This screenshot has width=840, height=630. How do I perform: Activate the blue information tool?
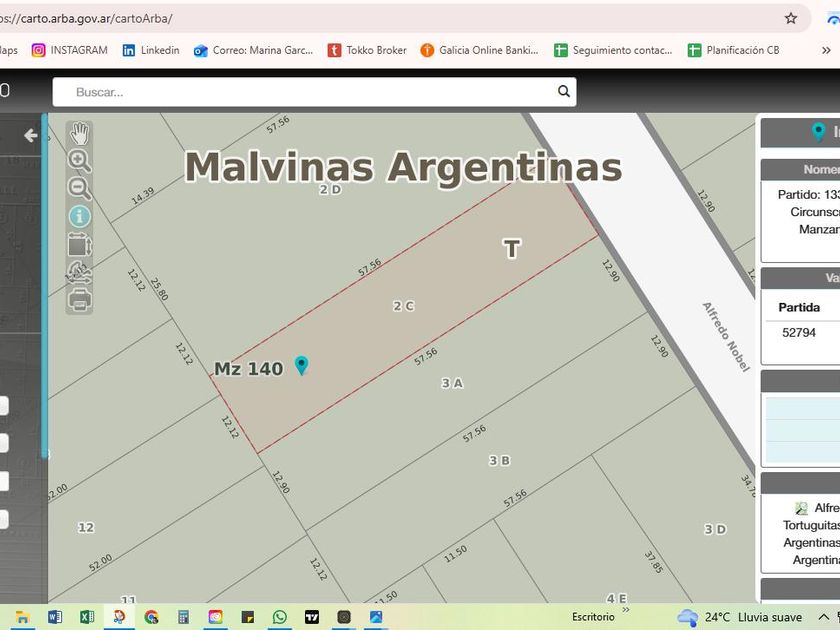coord(79,216)
